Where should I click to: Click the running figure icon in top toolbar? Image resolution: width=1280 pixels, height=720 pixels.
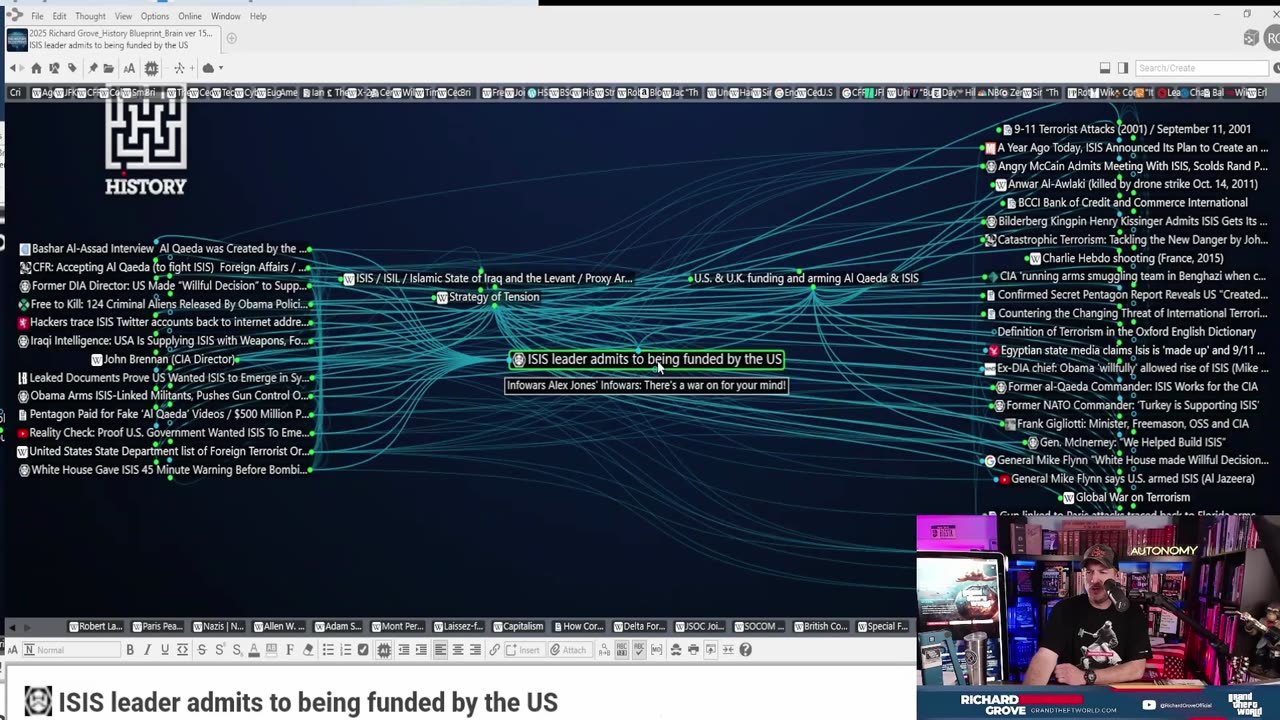(179, 68)
